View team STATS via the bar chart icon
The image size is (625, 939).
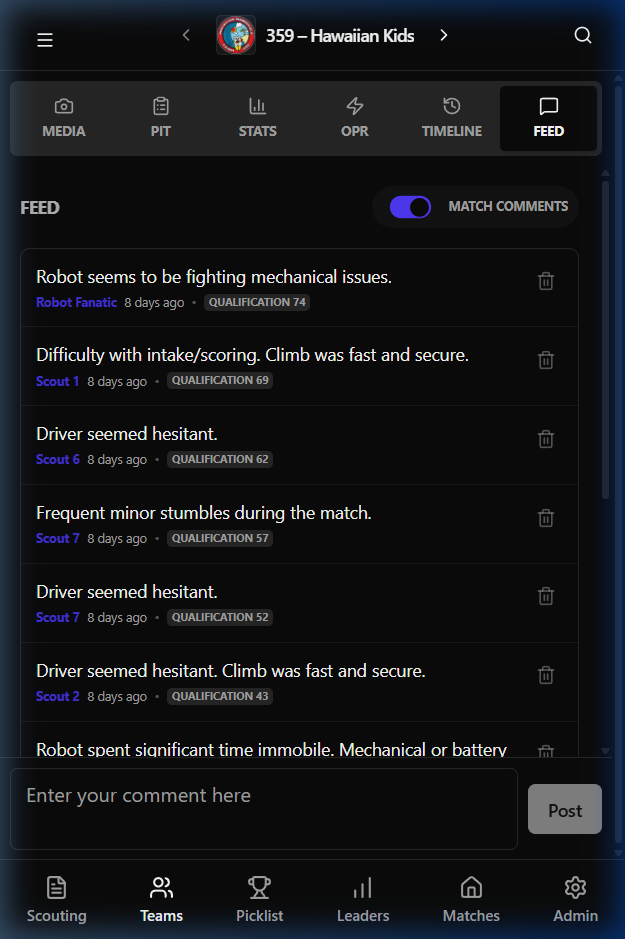257,105
